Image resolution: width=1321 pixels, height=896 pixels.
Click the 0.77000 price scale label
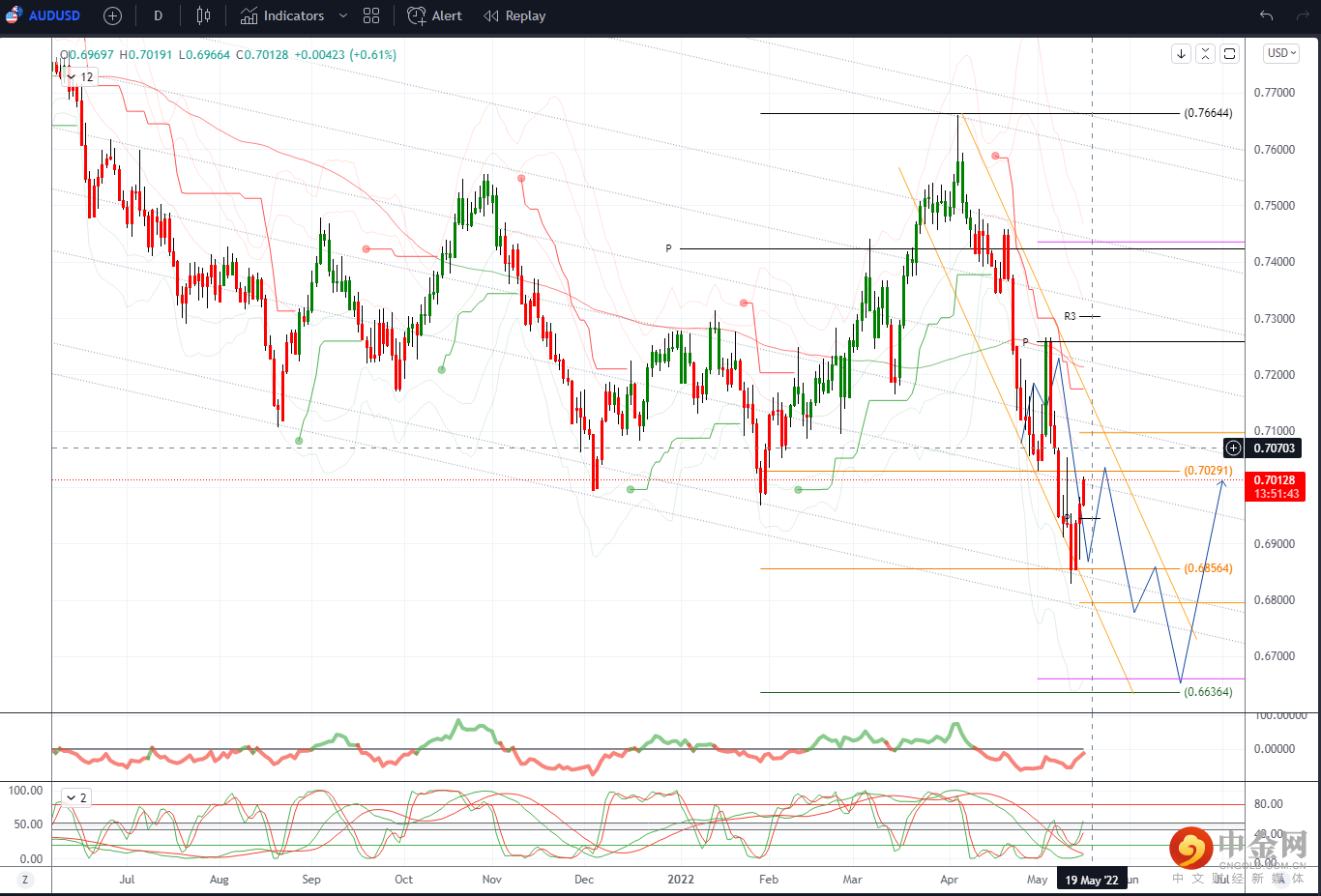click(x=1274, y=93)
